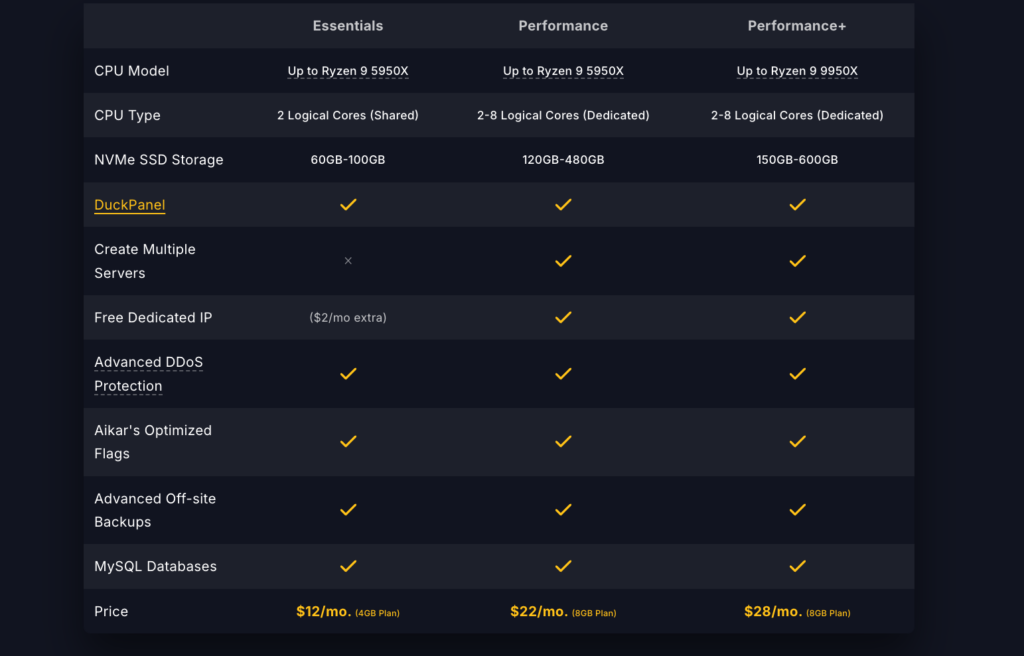Click the Essentials Create Multiple Servers X mark
1024x656 pixels.
point(348,261)
